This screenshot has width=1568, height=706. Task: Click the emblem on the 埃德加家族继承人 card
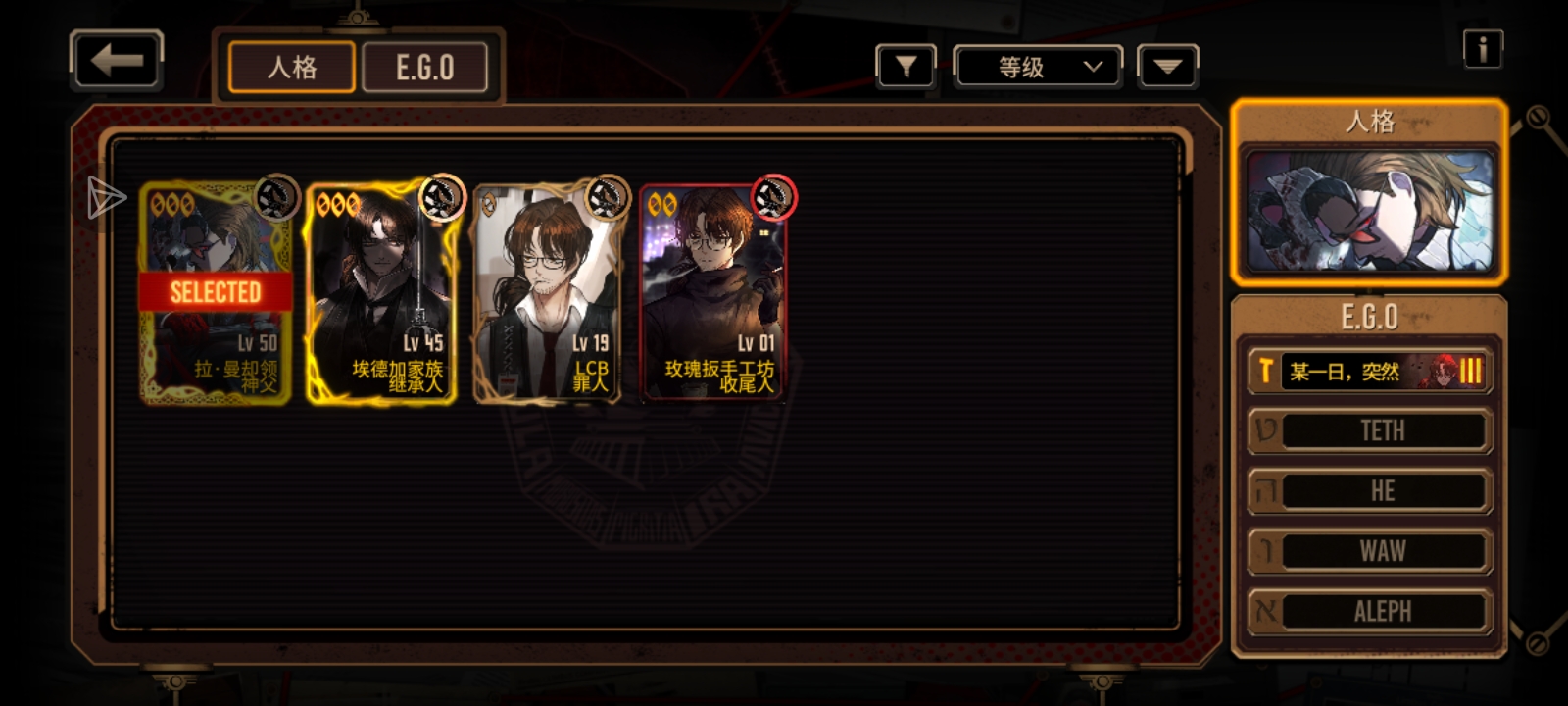441,198
